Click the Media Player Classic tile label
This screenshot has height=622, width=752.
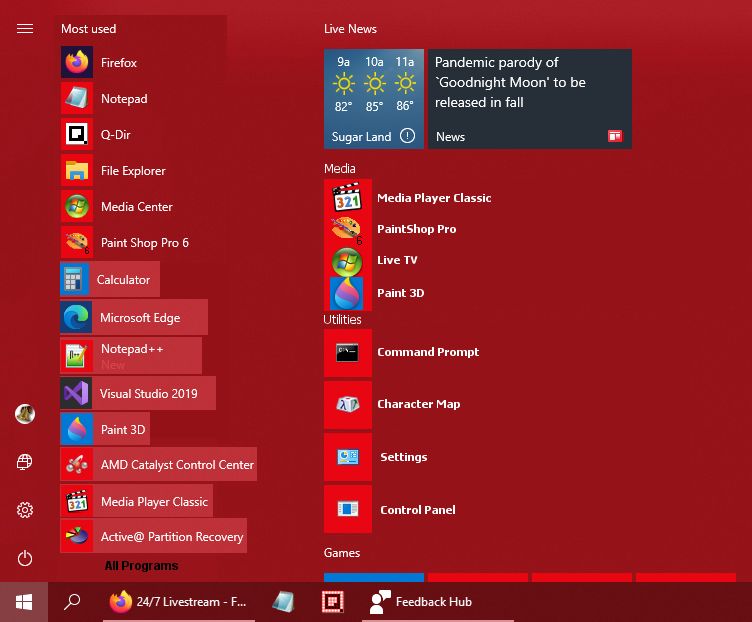pyautogui.click(x=434, y=198)
